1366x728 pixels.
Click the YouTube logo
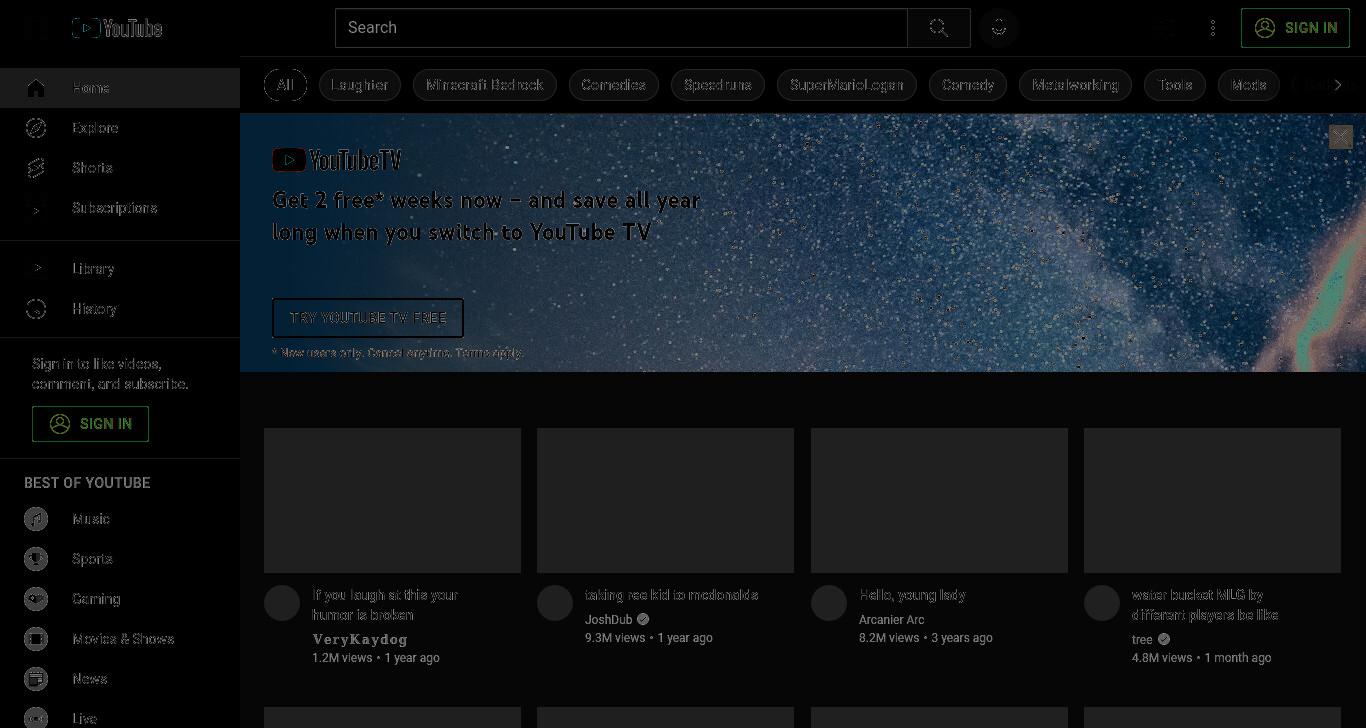point(117,28)
